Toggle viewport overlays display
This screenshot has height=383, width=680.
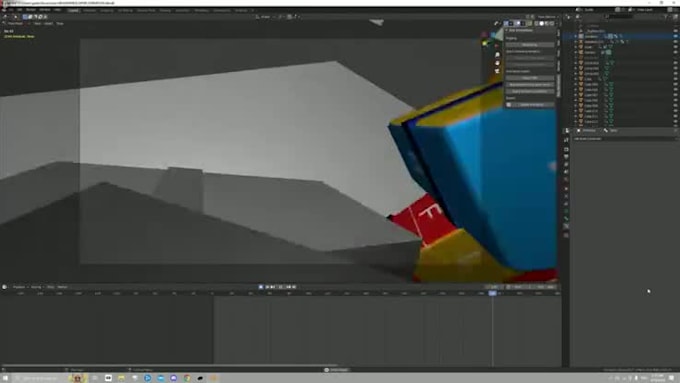518,23
